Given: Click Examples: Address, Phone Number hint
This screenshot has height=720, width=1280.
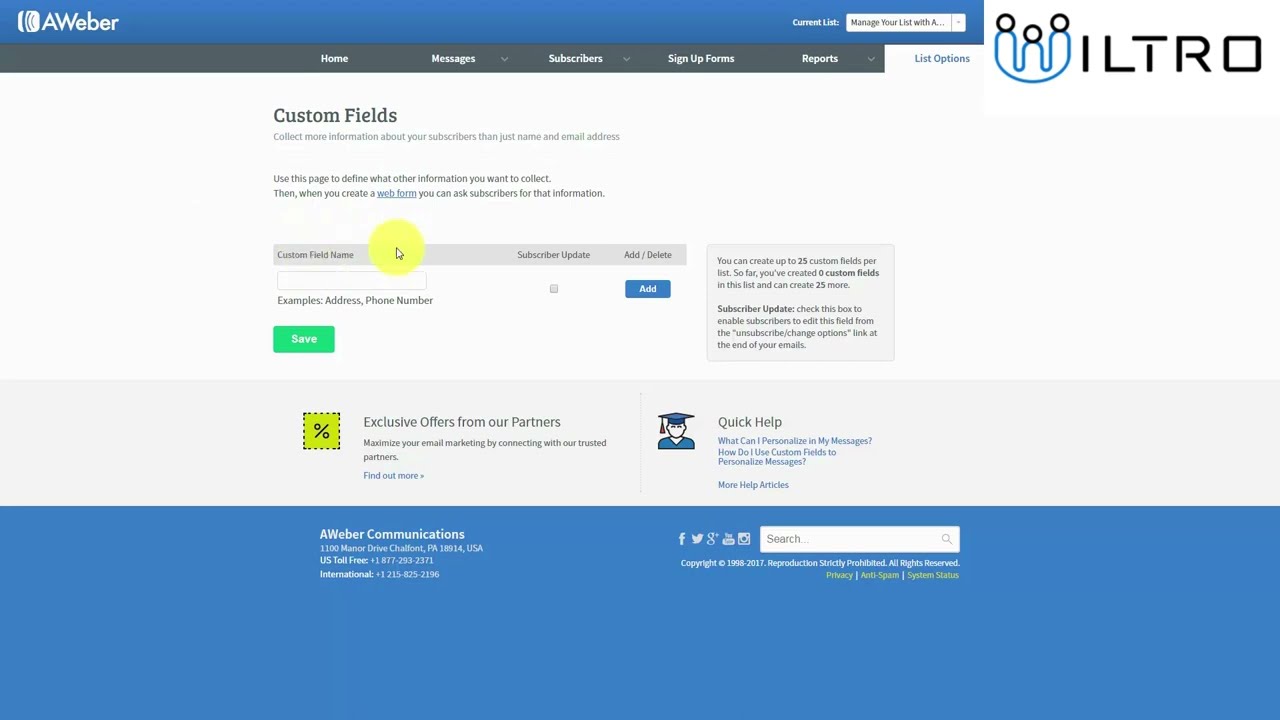Looking at the screenshot, I should [x=355, y=300].
